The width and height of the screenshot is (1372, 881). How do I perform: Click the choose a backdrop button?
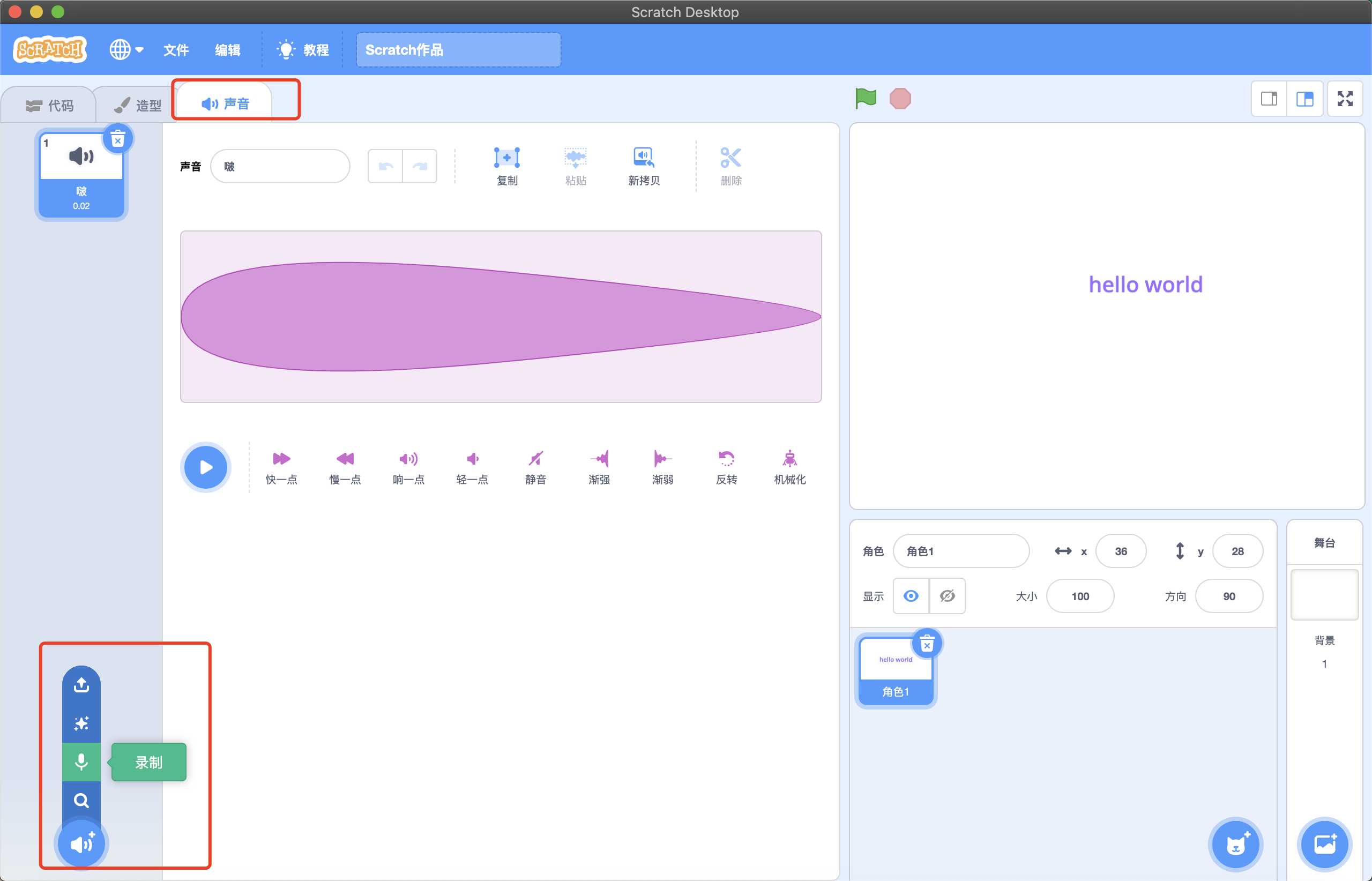tap(1324, 844)
